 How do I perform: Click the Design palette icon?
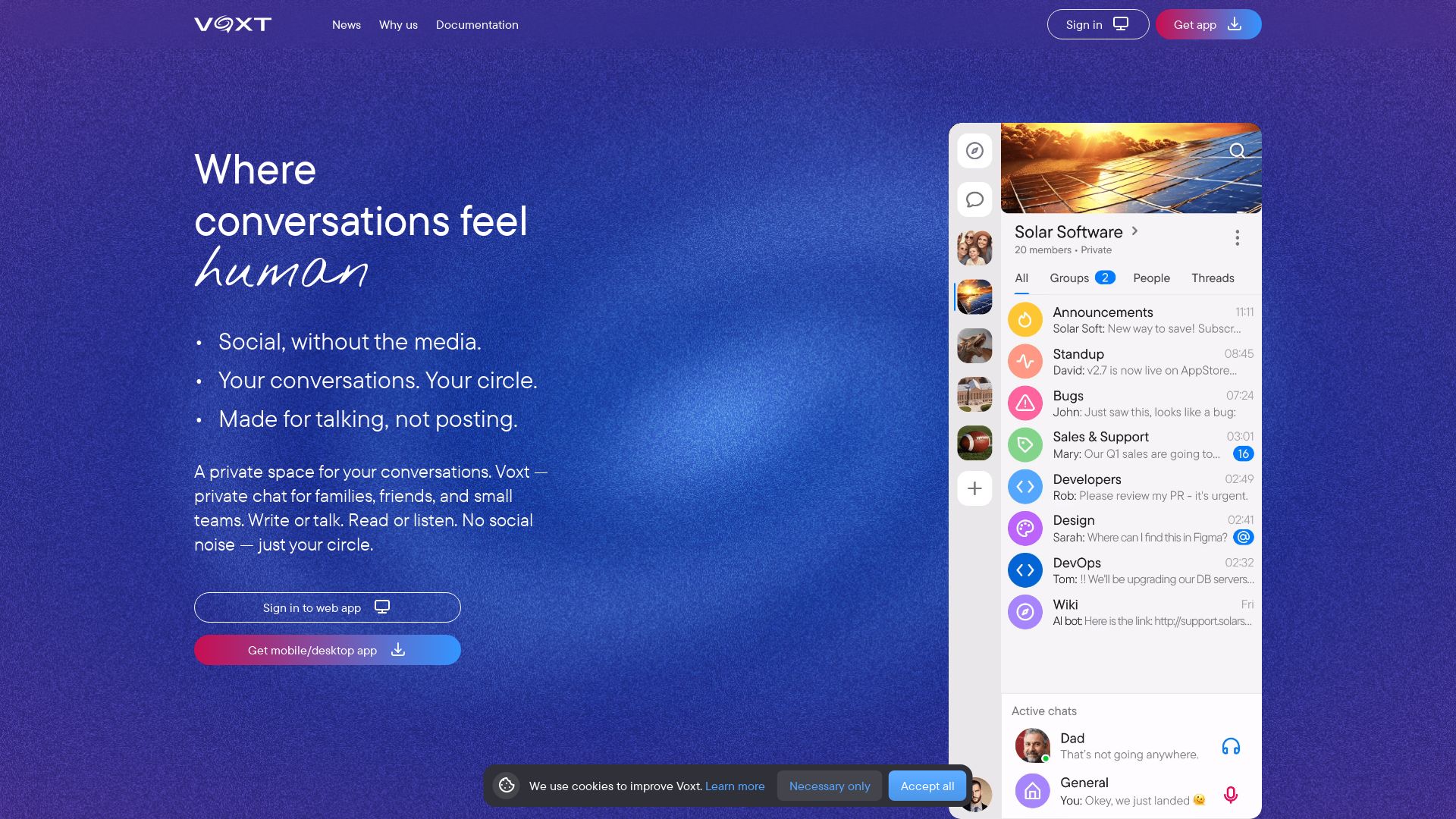pyautogui.click(x=1025, y=529)
